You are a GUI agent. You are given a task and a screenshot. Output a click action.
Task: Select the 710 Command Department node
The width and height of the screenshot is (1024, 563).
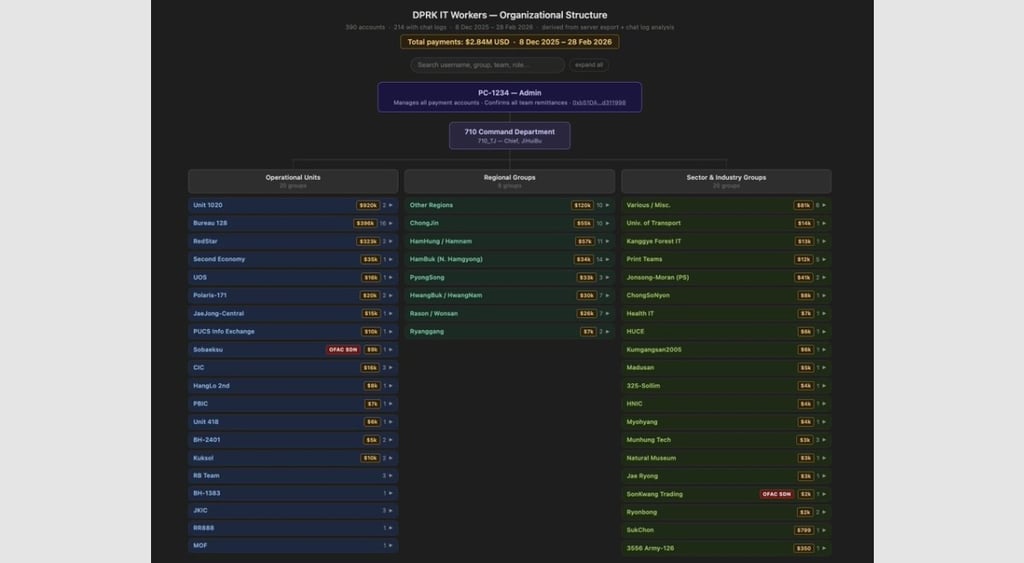click(509, 136)
